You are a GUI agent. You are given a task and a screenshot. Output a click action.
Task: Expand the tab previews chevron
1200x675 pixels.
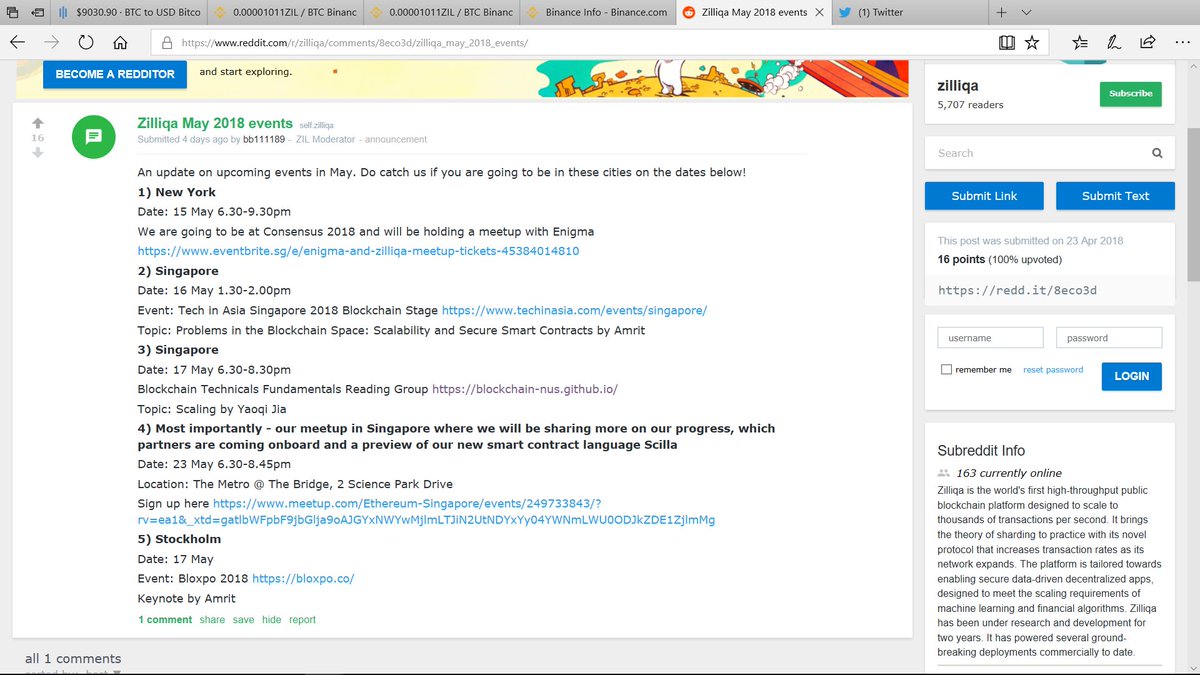[x=1028, y=13]
